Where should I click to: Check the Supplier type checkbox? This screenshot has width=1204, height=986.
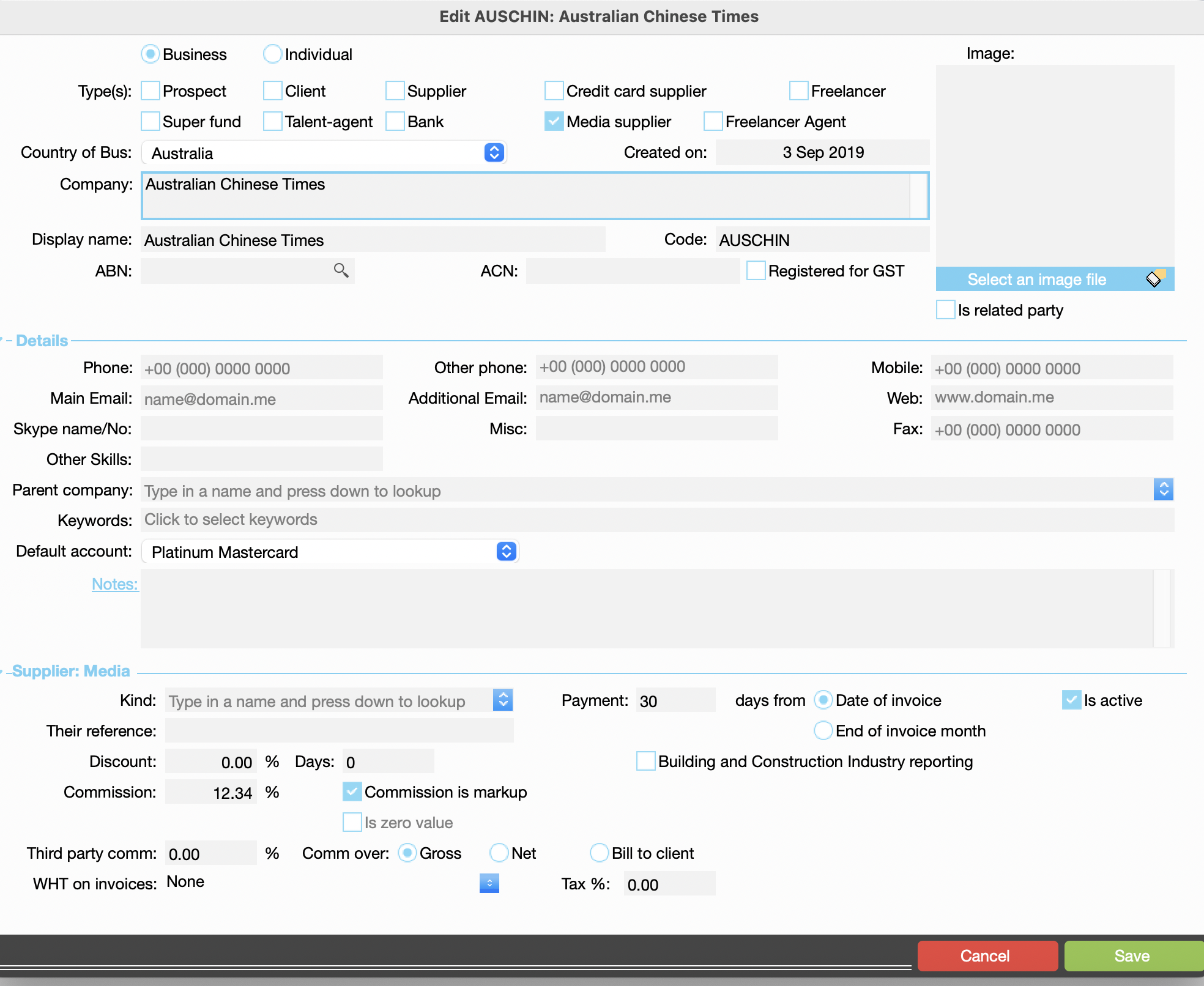395,91
